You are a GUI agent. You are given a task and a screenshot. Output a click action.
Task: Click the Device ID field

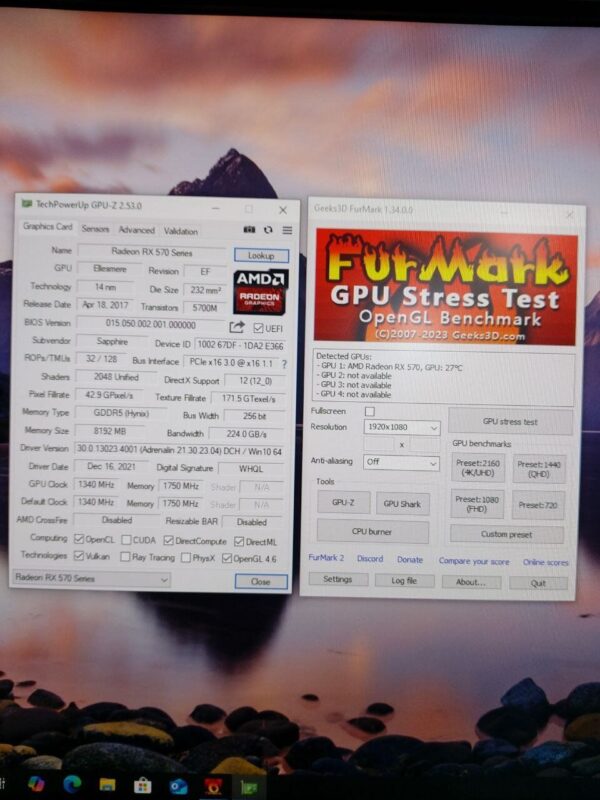pyautogui.click(x=240, y=345)
